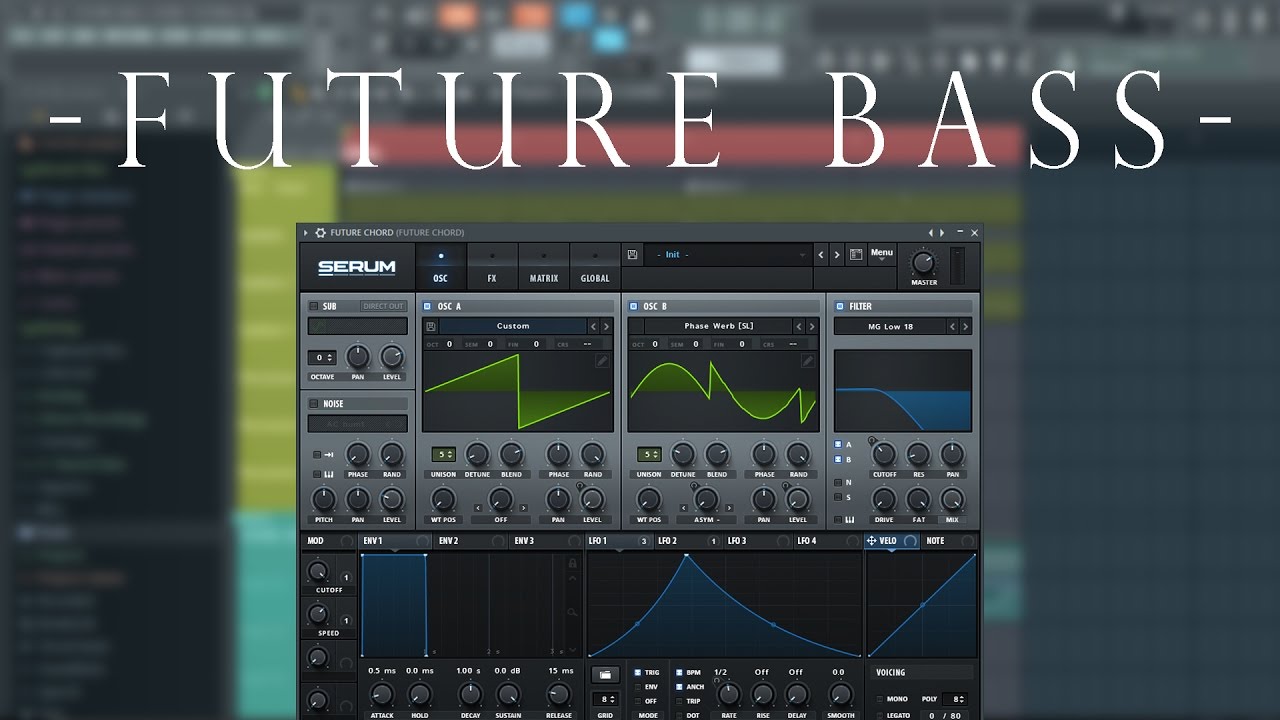Switch to the MATRIX tab

click(x=544, y=267)
